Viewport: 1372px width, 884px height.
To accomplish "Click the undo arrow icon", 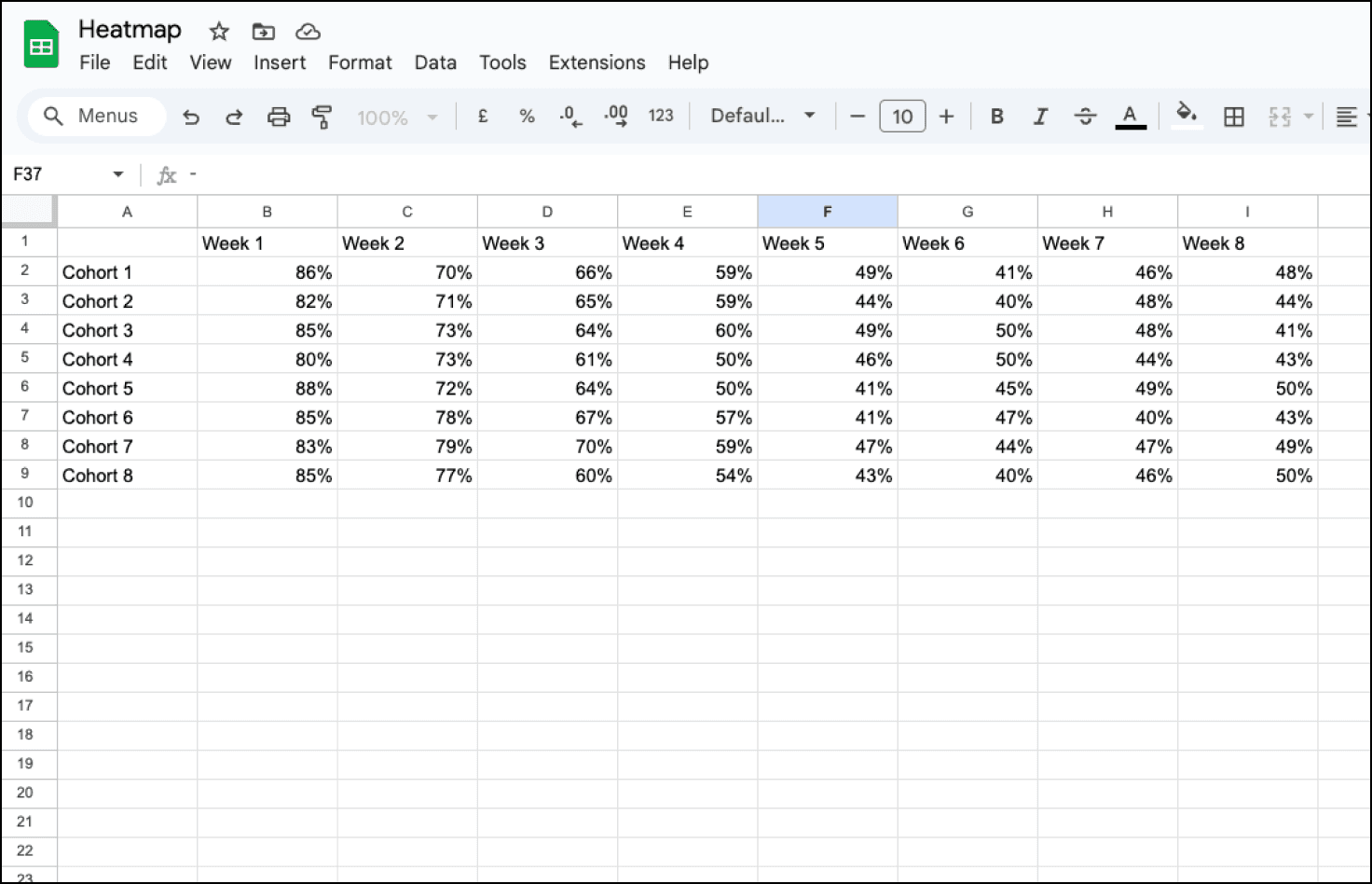I will [x=191, y=117].
